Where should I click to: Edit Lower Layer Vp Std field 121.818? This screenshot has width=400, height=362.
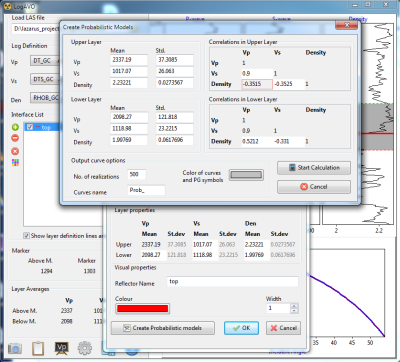(175, 117)
